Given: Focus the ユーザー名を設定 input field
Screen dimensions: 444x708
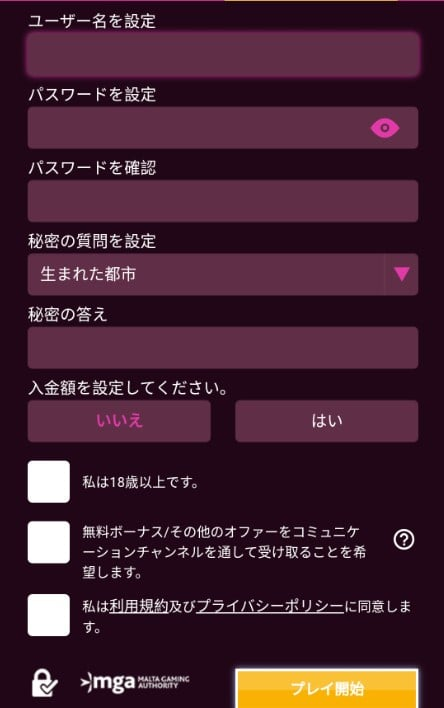Looking at the screenshot, I should pos(223,54).
